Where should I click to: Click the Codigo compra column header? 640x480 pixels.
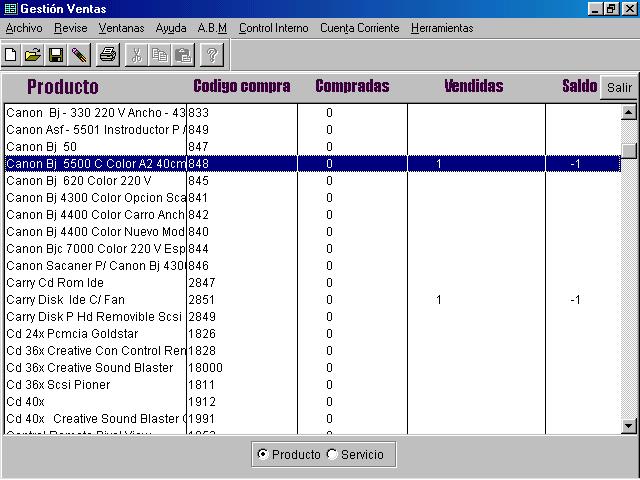[242, 86]
